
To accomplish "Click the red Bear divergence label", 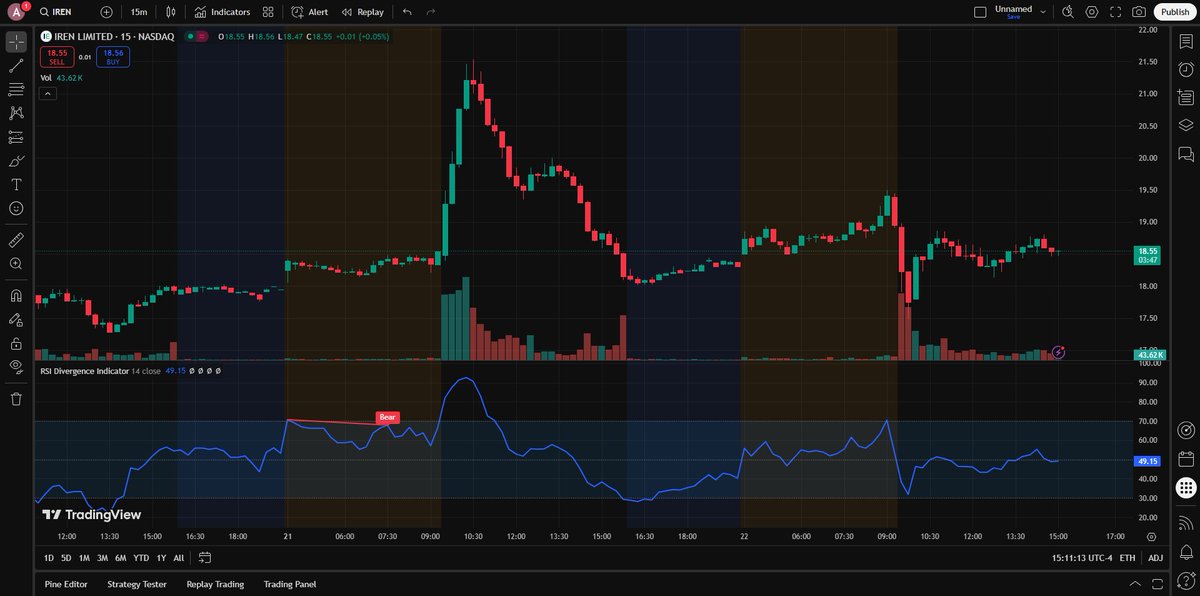I will (387, 416).
